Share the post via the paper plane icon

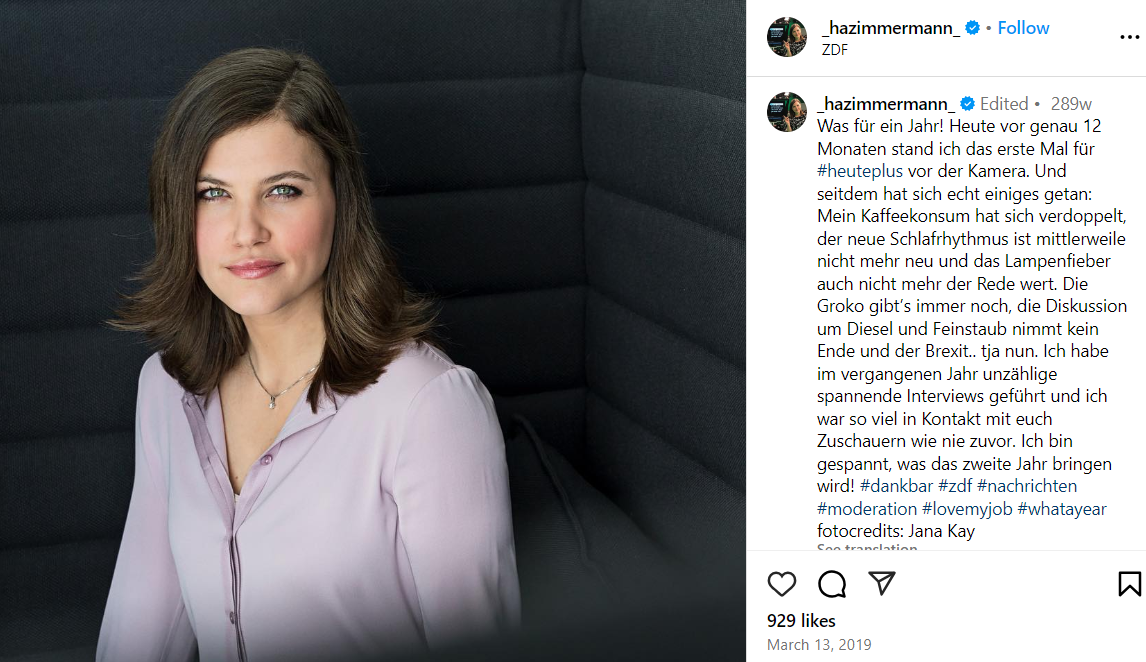[x=881, y=583]
